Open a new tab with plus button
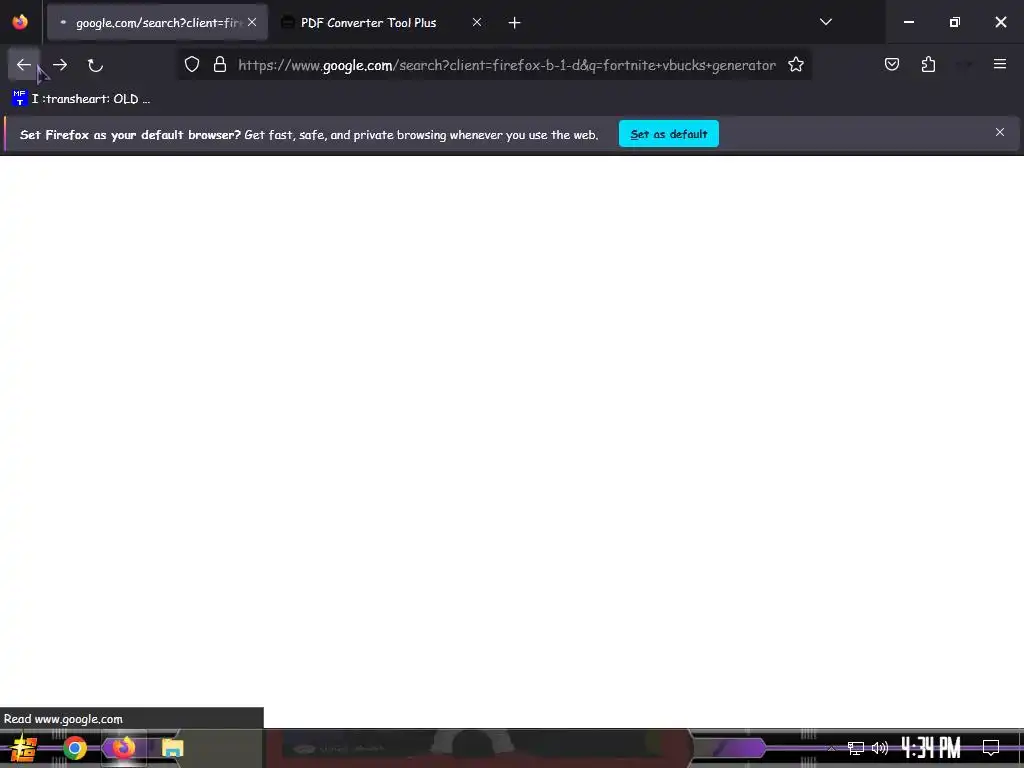Viewport: 1024px width, 768px height. click(x=514, y=23)
